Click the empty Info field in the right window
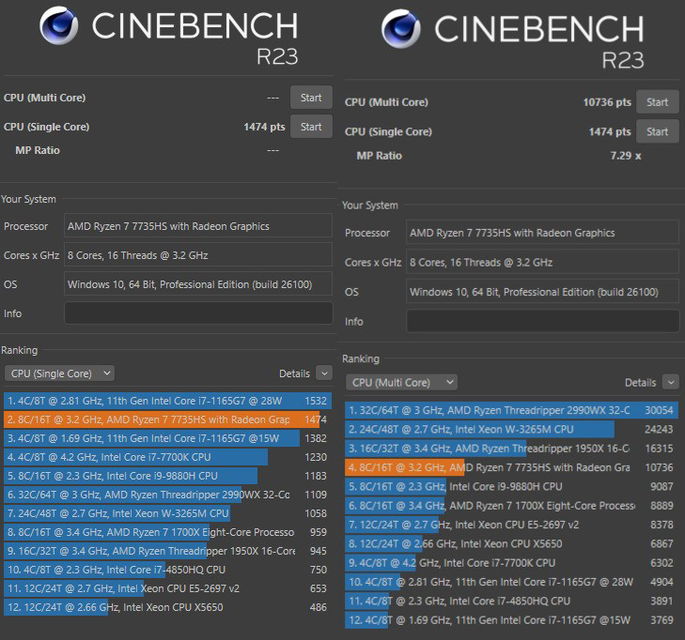Screen dimensions: 685x640 (x=540, y=321)
